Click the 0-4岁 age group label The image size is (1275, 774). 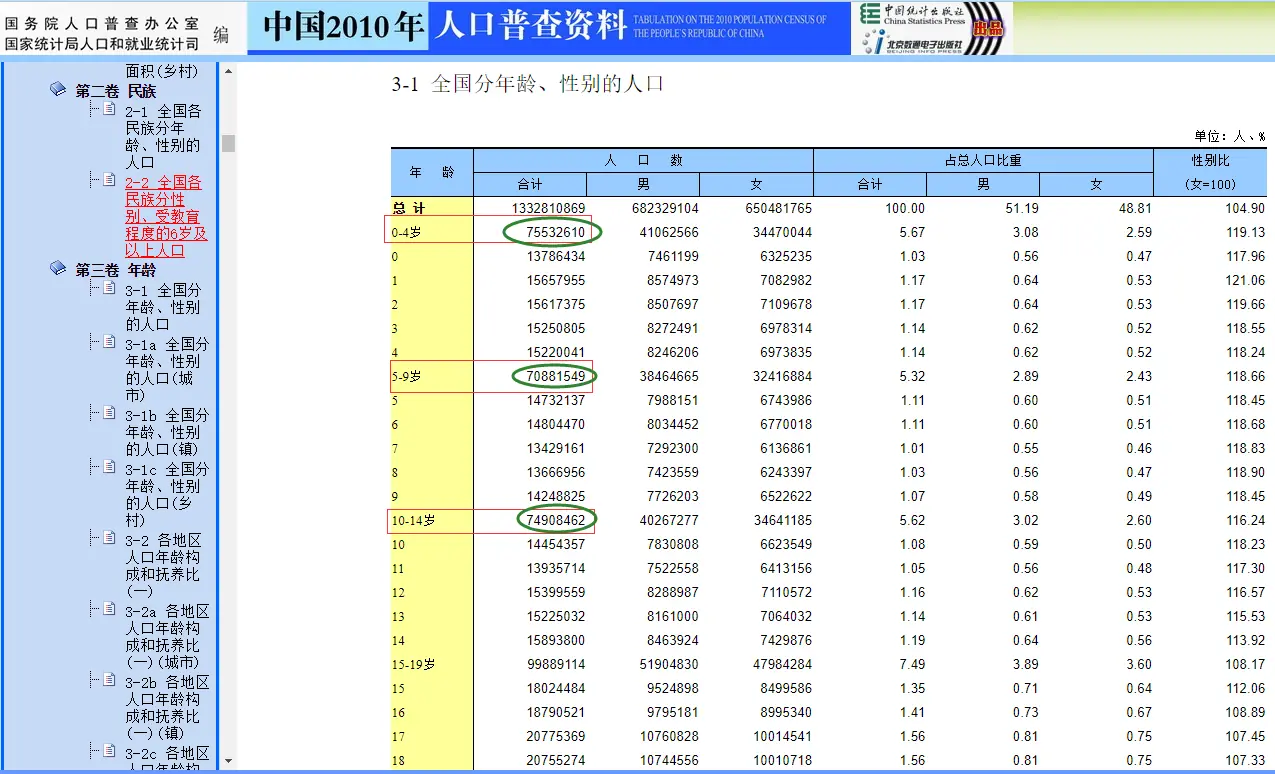(x=406, y=232)
